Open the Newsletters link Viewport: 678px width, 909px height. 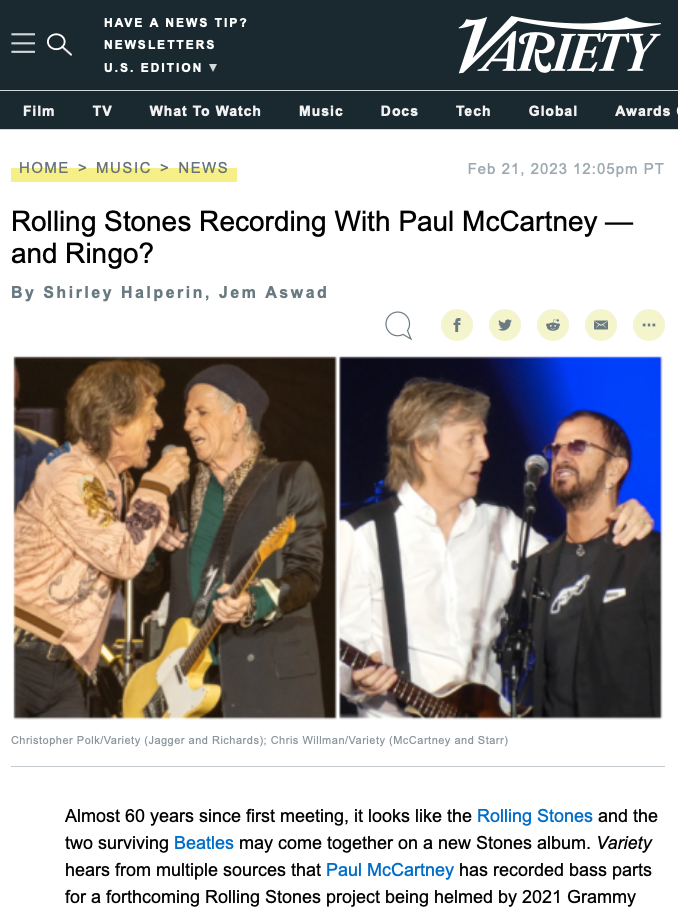159,45
